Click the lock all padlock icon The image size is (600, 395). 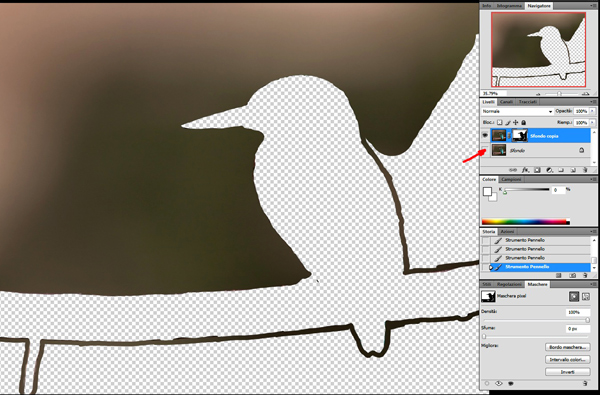pyautogui.click(x=523, y=122)
